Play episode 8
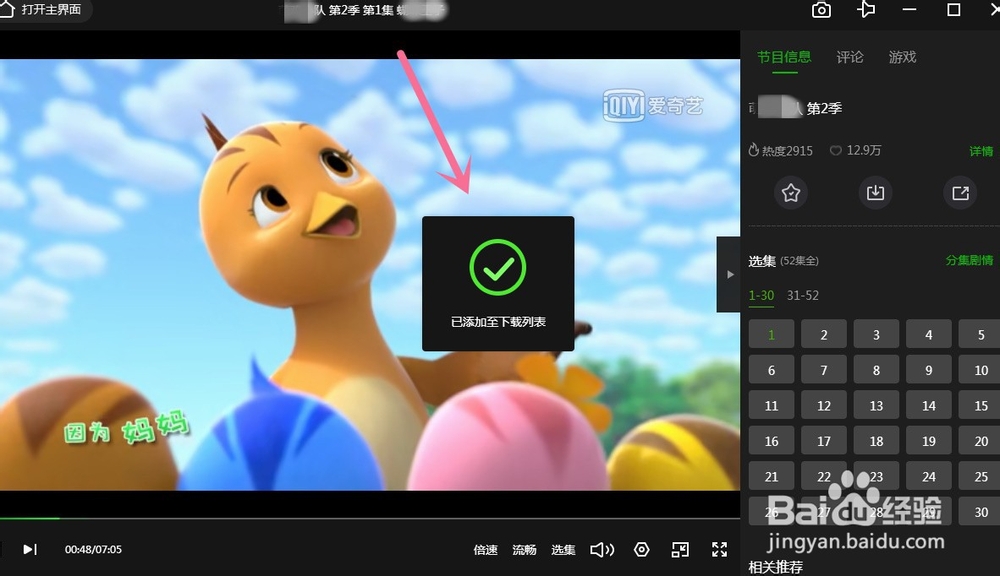 tap(876, 370)
